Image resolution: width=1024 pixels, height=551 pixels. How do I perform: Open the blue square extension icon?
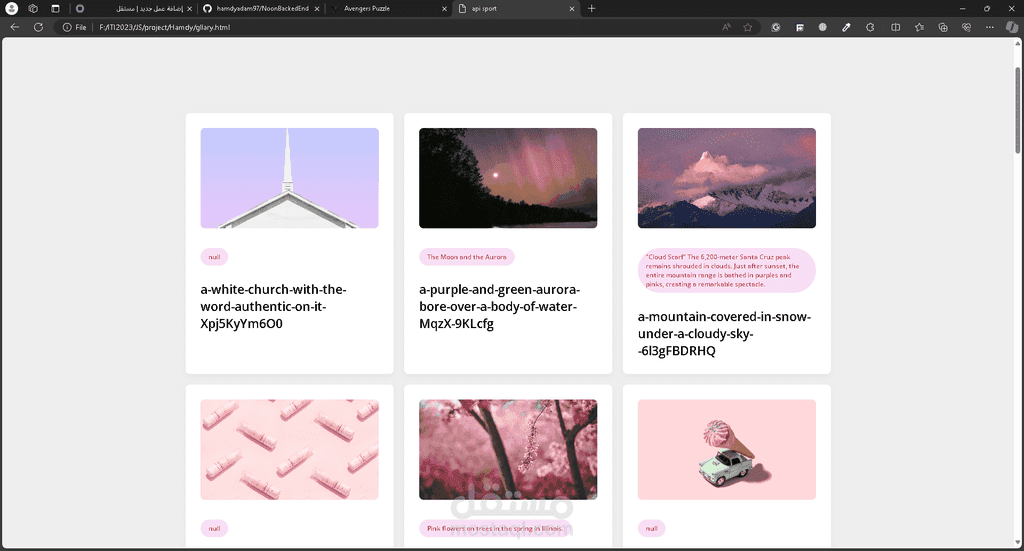799,27
